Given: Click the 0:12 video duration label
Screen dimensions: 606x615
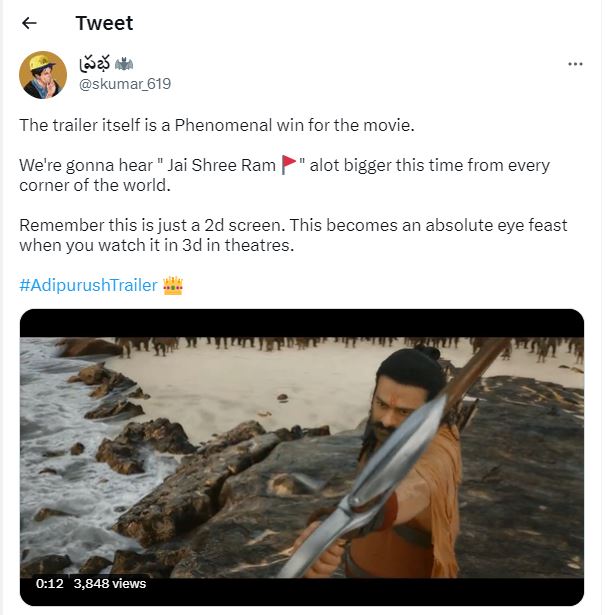Looking at the screenshot, I should (x=50, y=583).
